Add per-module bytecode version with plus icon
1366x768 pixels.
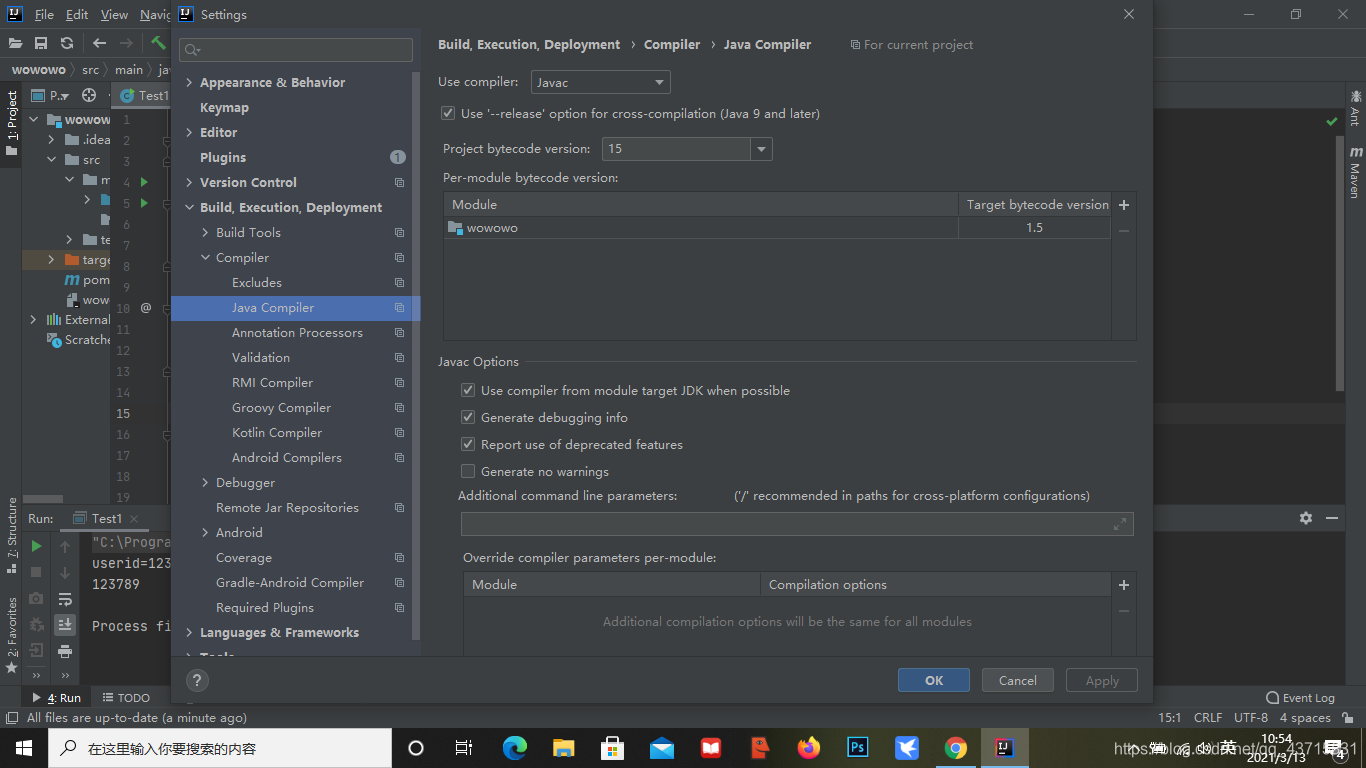pos(1124,205)
